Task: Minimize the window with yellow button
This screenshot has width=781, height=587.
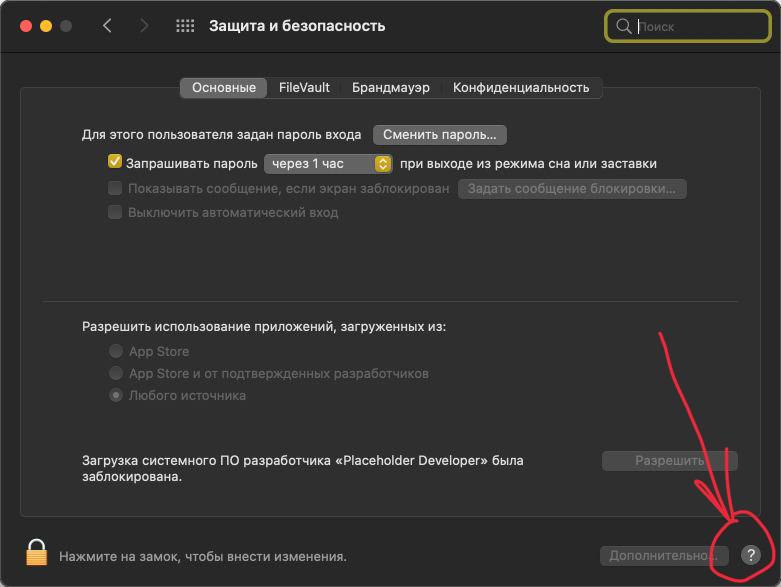Action: coord(46,26)
